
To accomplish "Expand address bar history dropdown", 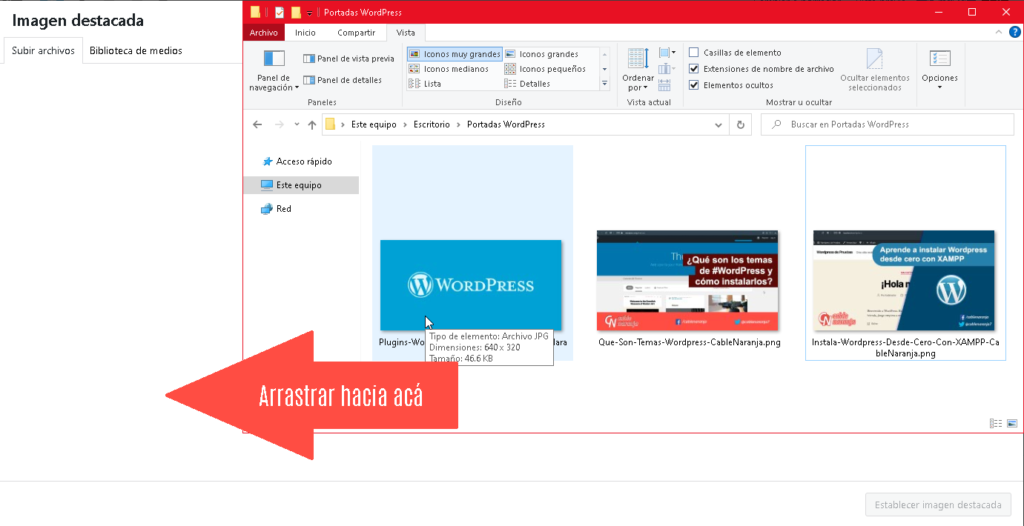I will tap(719, 125).
